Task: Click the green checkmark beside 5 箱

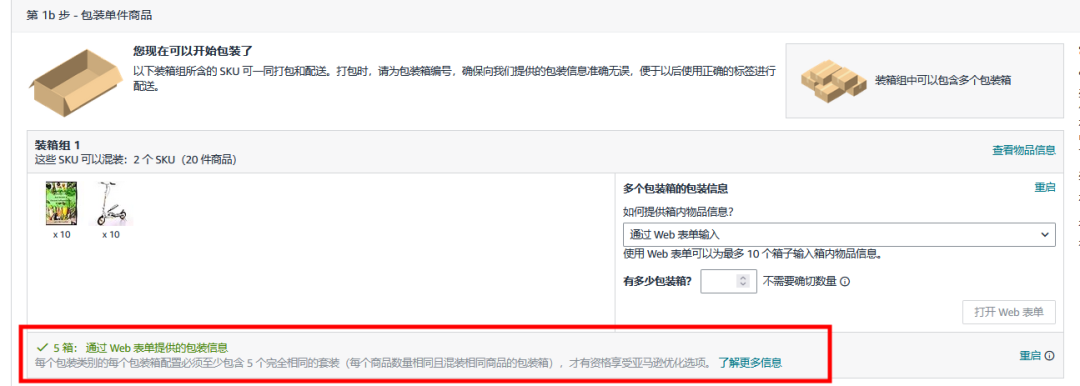Action: (42, 347)
